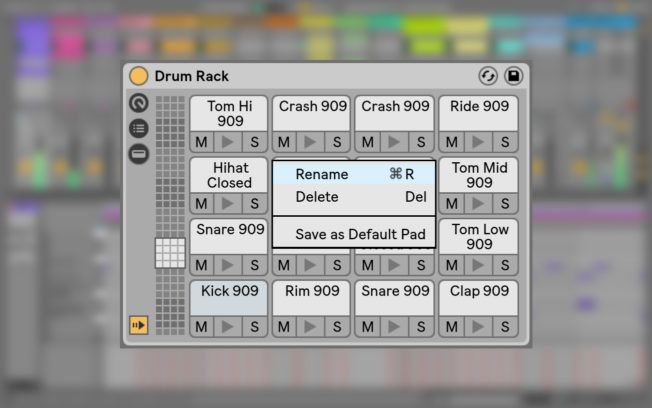Mute the Rim 909 pad
The width and height of the screenshot is (652, 408).
pyautogui.click(x=284, y=326)
